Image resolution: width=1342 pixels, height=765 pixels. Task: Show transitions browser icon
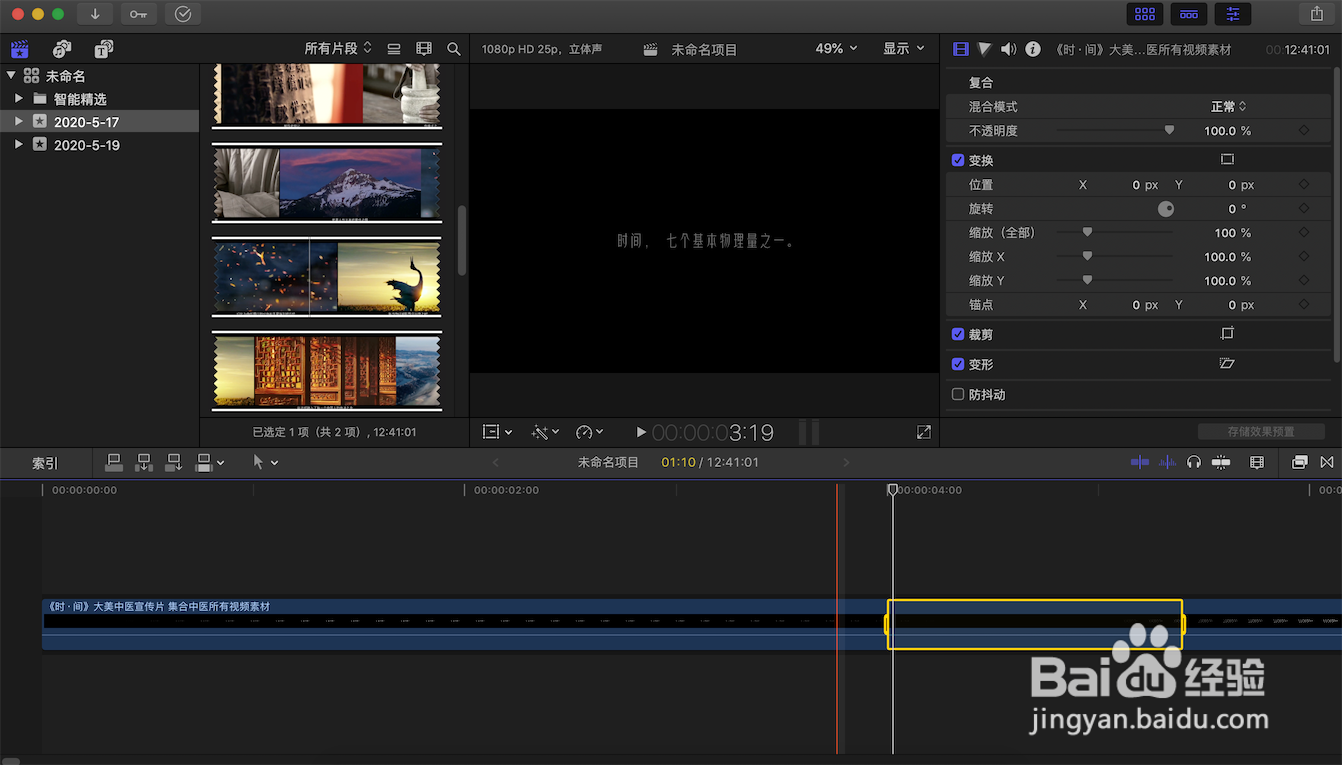click(1327, 462)
